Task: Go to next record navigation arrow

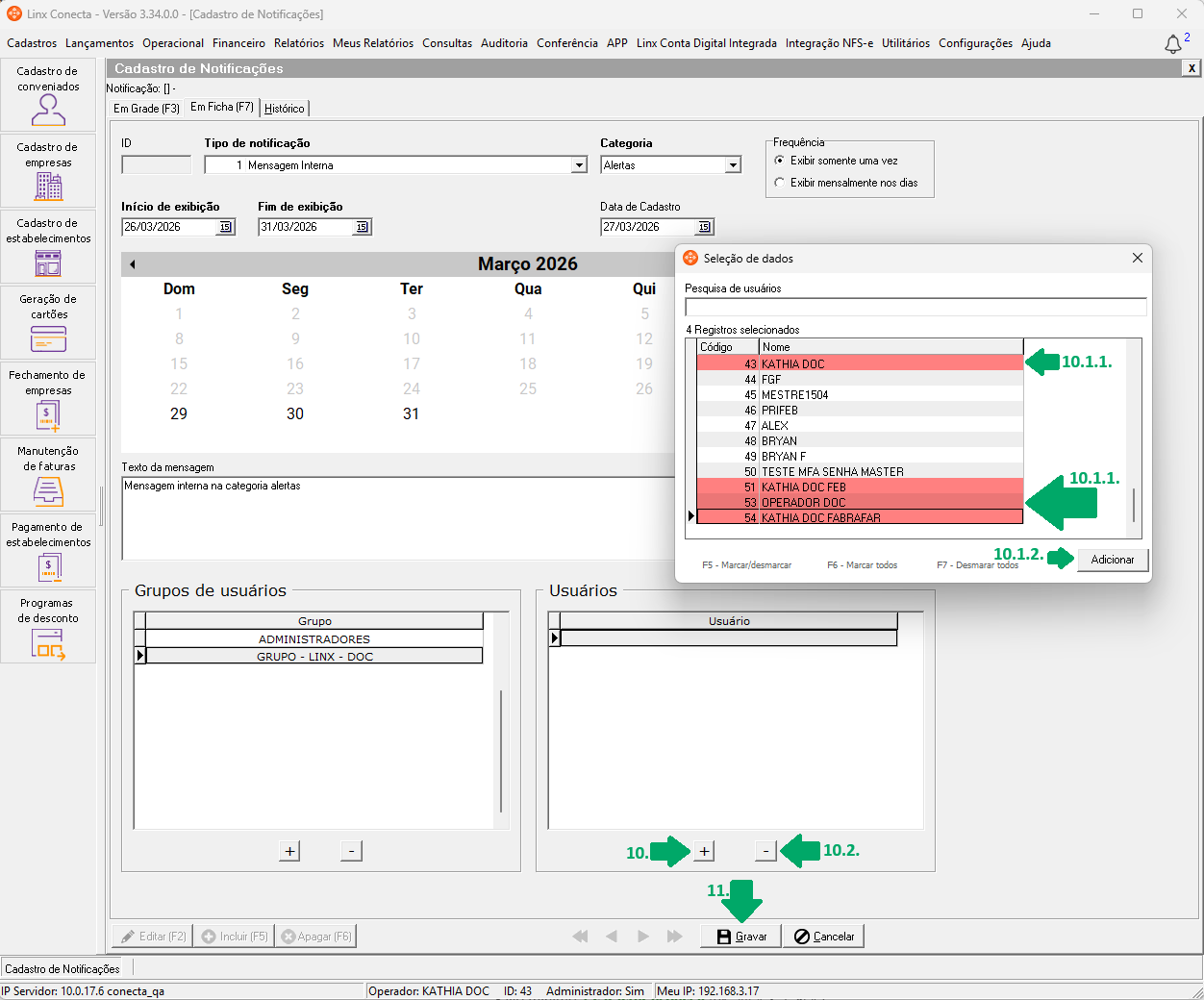Action: coord(643,937)
